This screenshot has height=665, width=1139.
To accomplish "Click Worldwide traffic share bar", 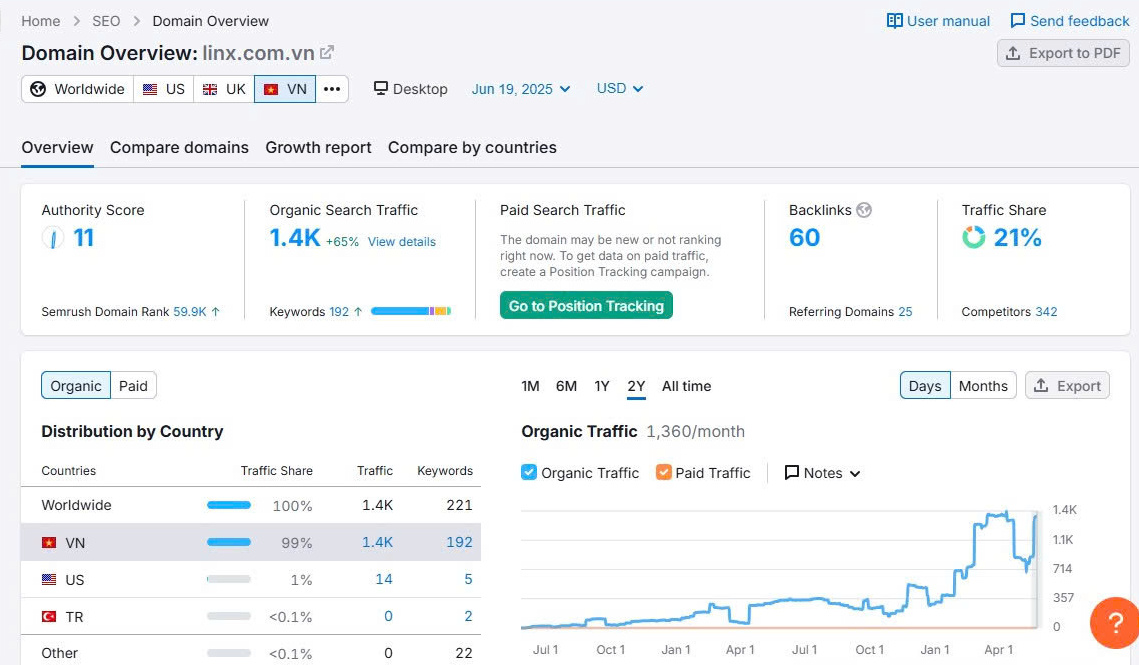I will 229,505.
